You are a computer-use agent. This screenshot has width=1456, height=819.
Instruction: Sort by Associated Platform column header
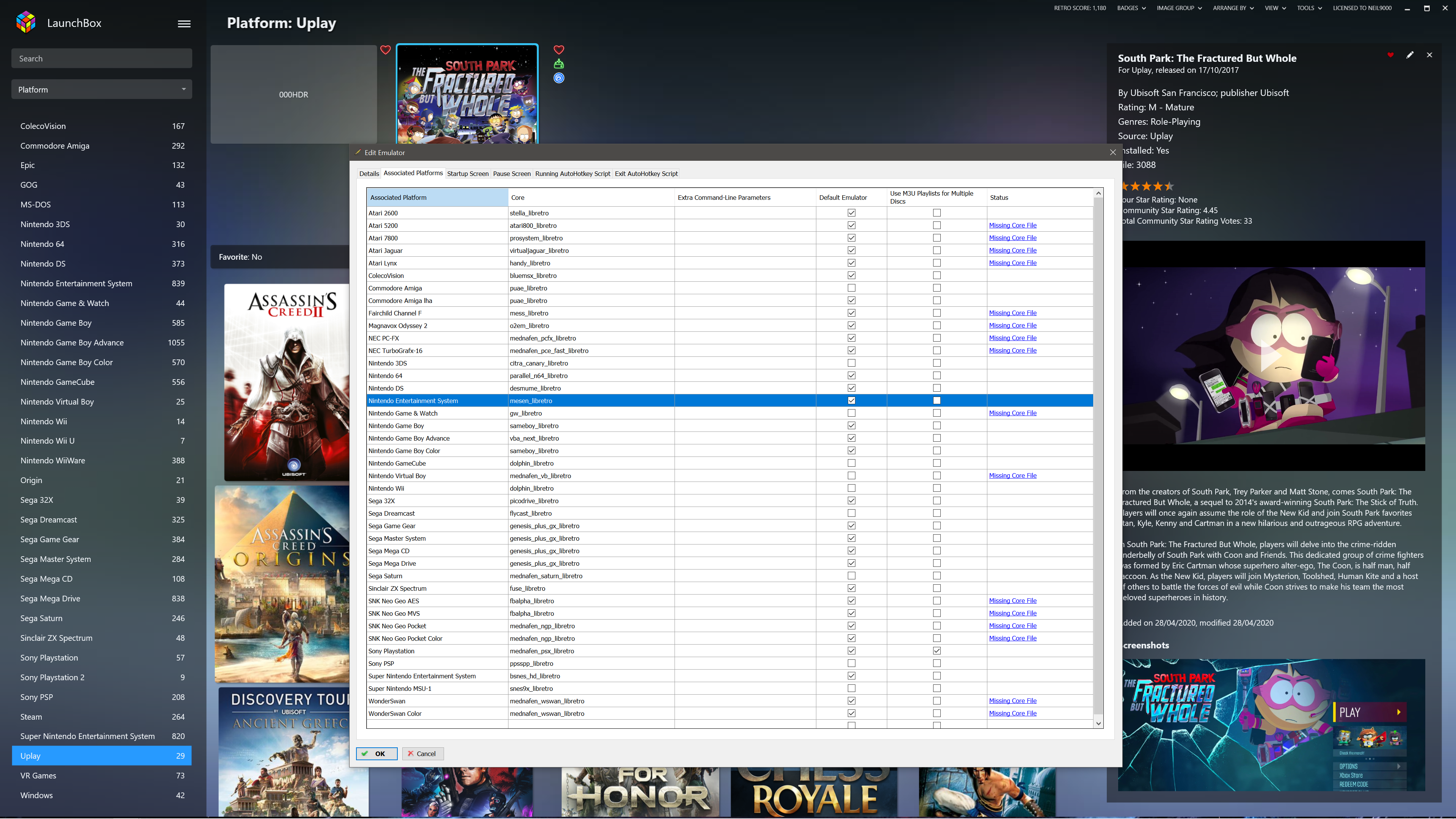(437, 197)
